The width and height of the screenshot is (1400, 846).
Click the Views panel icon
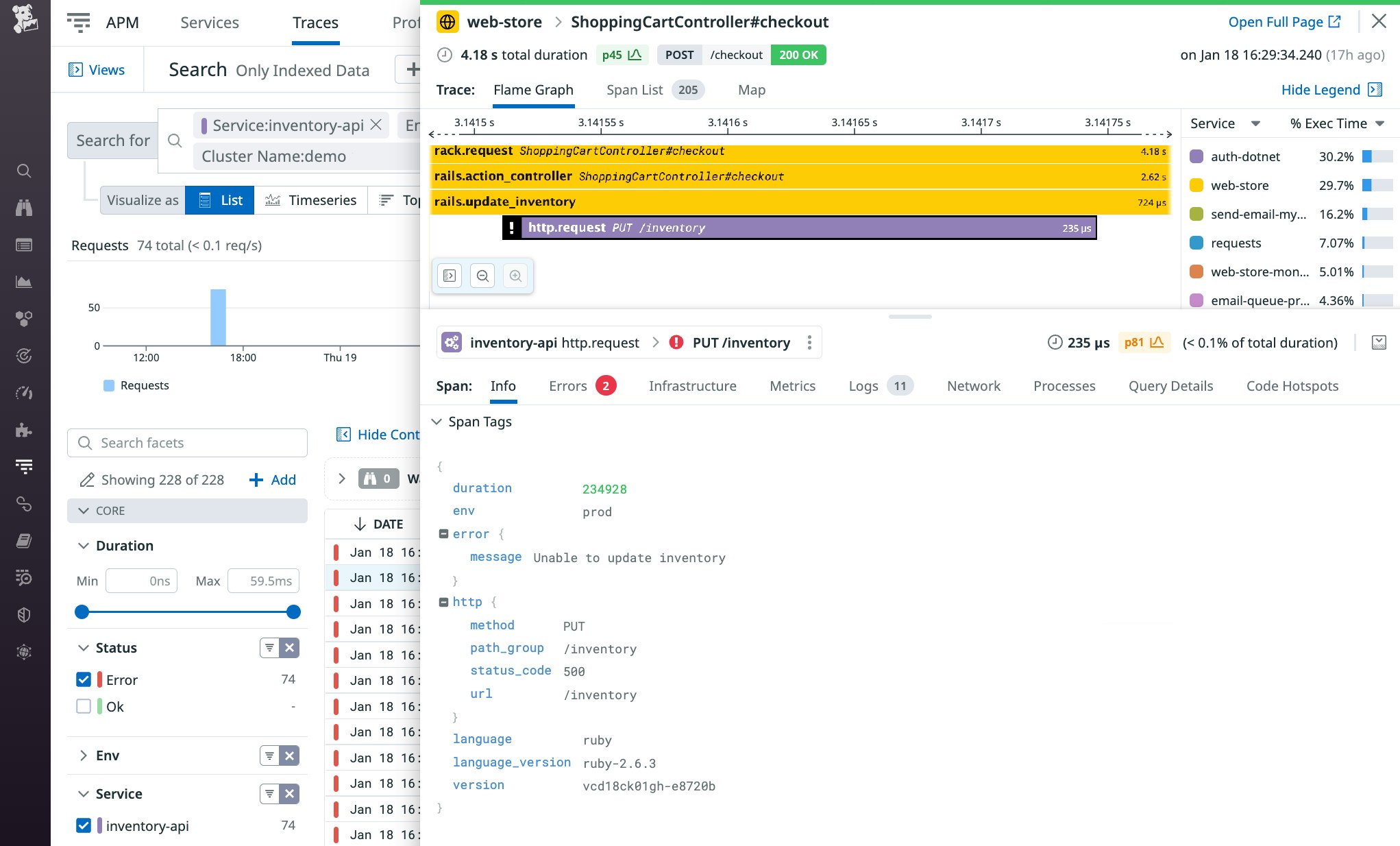75,70
